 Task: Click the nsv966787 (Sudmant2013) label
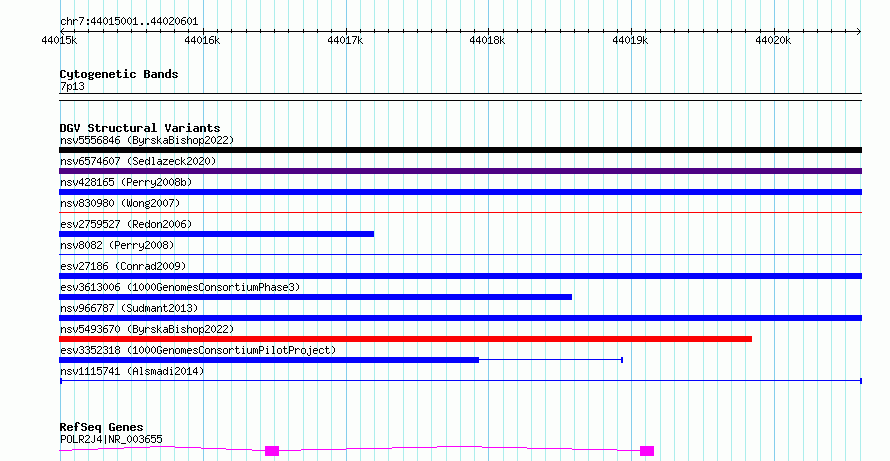(129, 308)
